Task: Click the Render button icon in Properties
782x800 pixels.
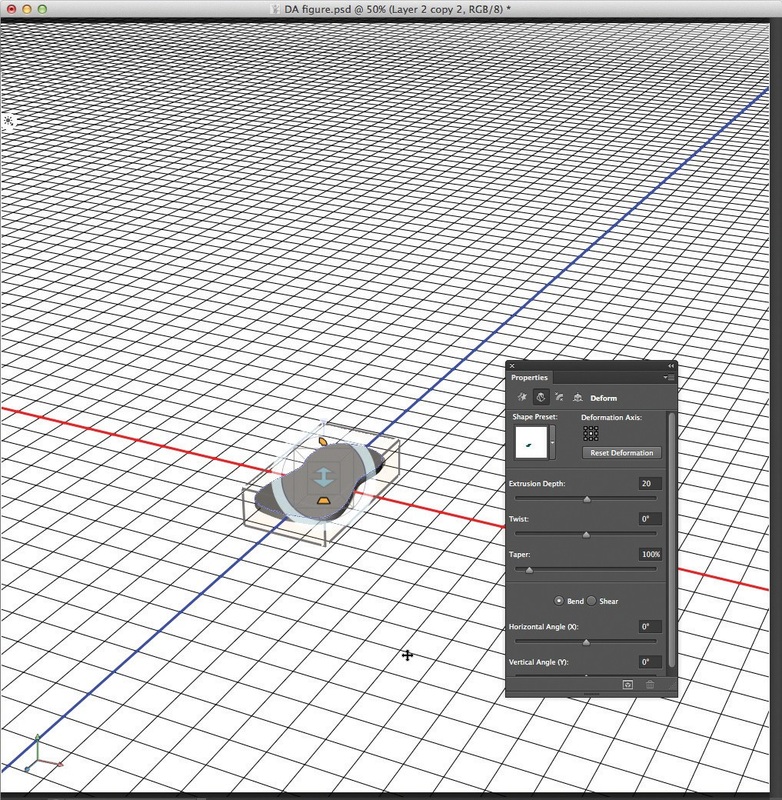Action: 628,685
